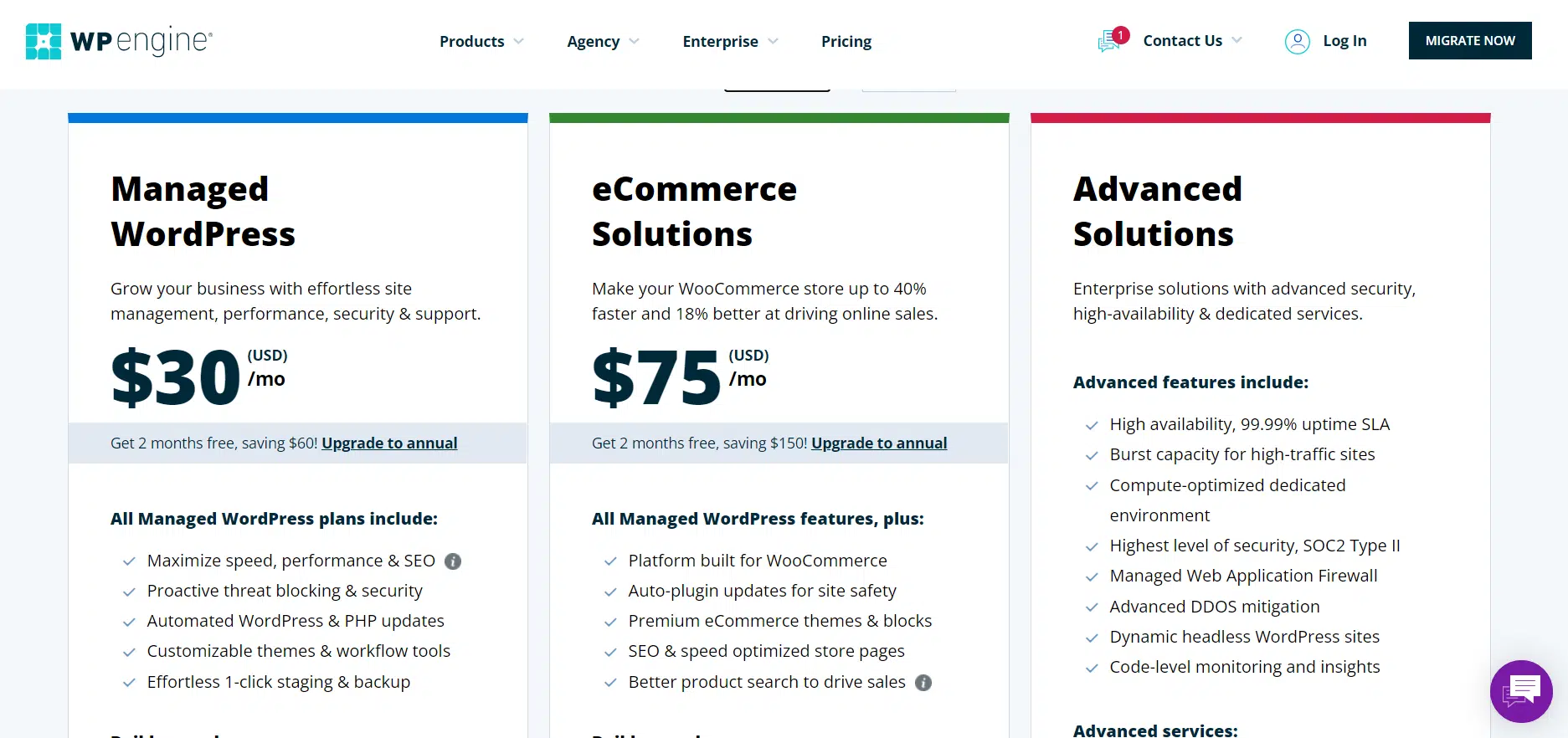This screenshot has width=1568, height=738.
Task: Upgrade Managed WordPress plan to annual
Action: 389,443
